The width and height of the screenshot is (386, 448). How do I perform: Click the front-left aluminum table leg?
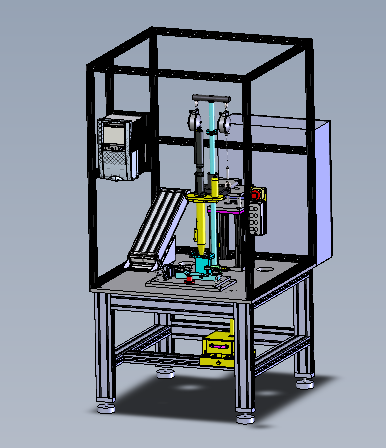pos(105,347)
